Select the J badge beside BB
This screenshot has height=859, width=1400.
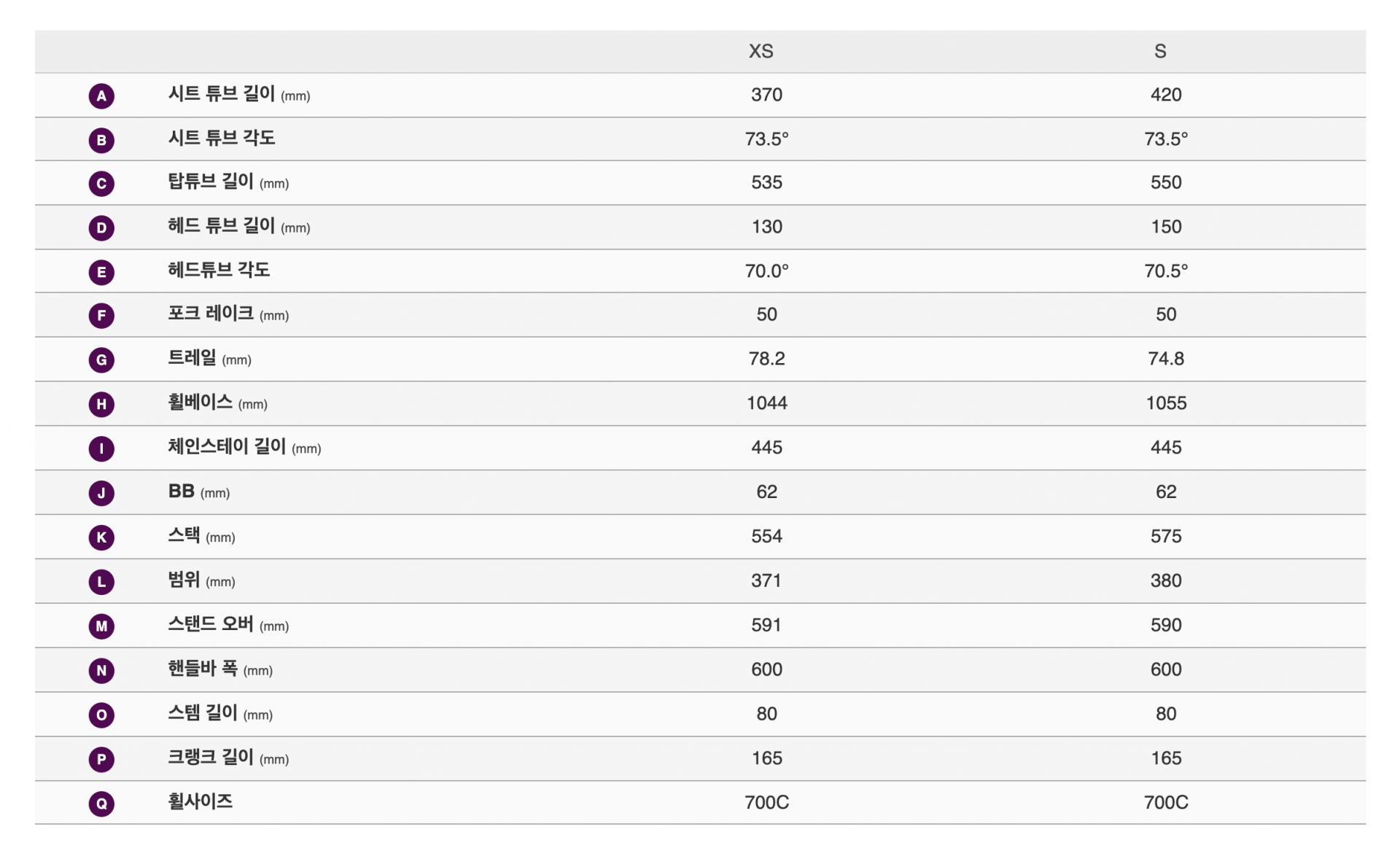(101, 493)
